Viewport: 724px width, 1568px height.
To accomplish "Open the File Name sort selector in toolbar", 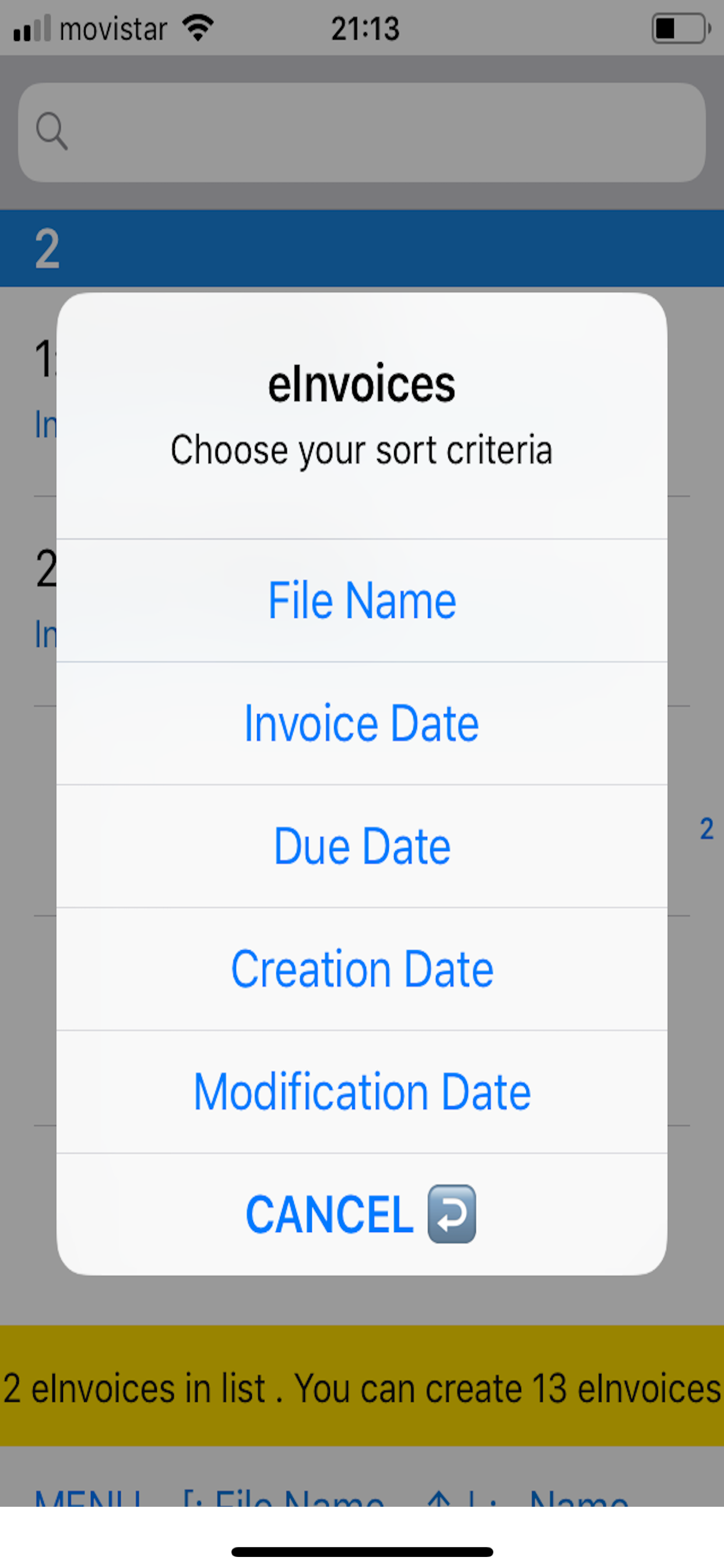I will (283, 1498).
